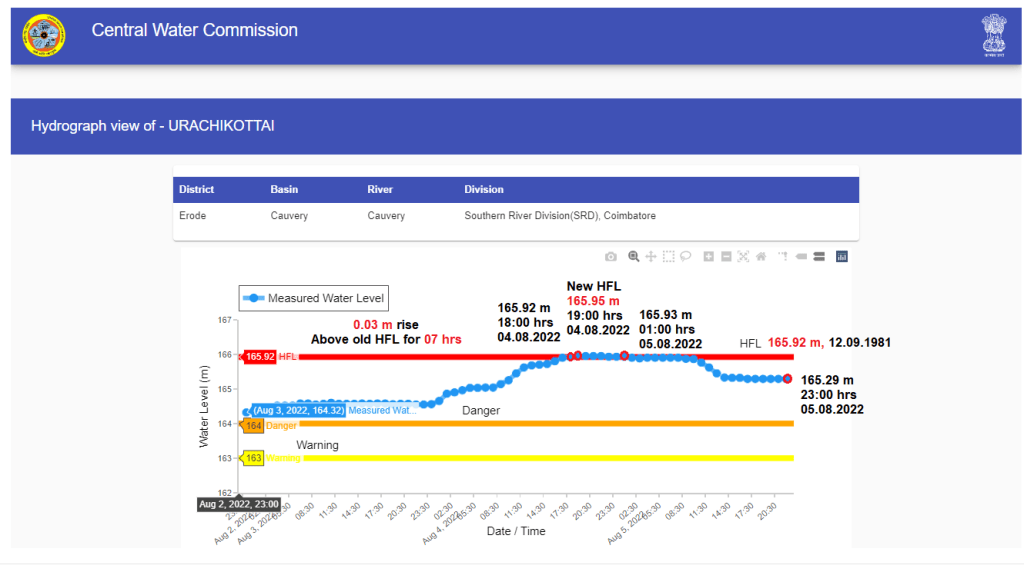
Task: Click the Central Water Commission logo
Action: (x=44, y=37)
